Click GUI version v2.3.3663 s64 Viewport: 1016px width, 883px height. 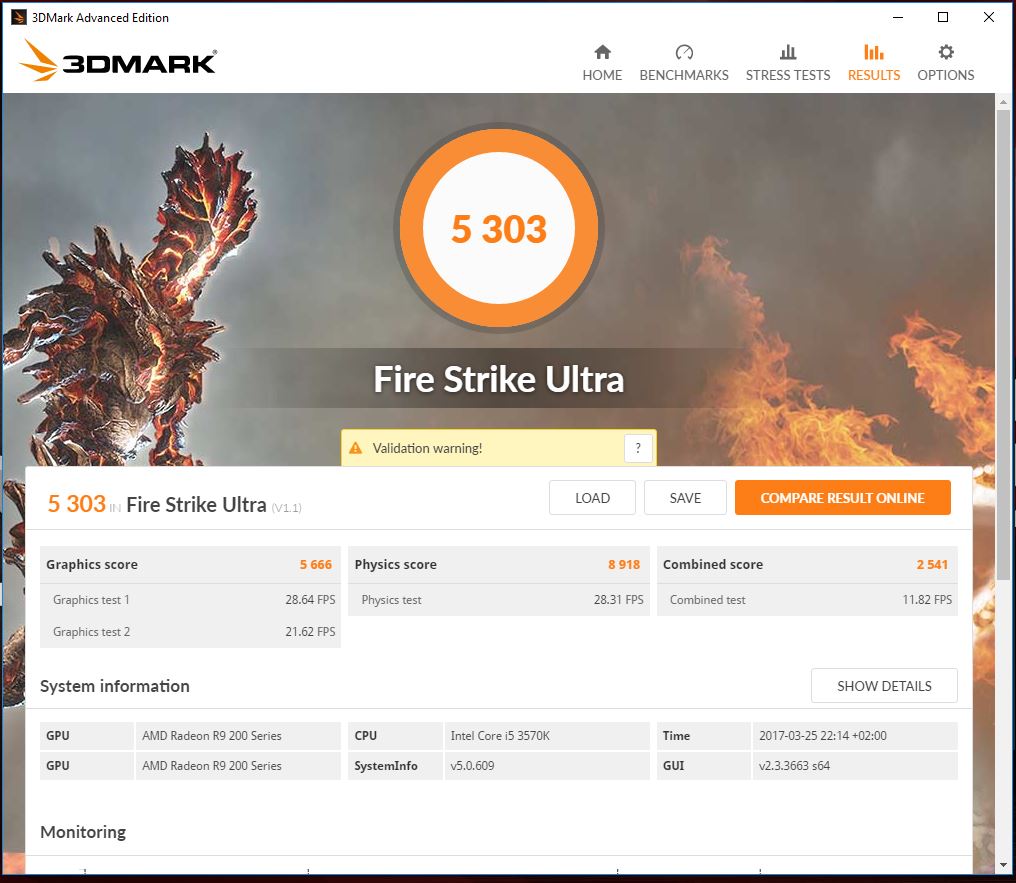tap(794, 765)
